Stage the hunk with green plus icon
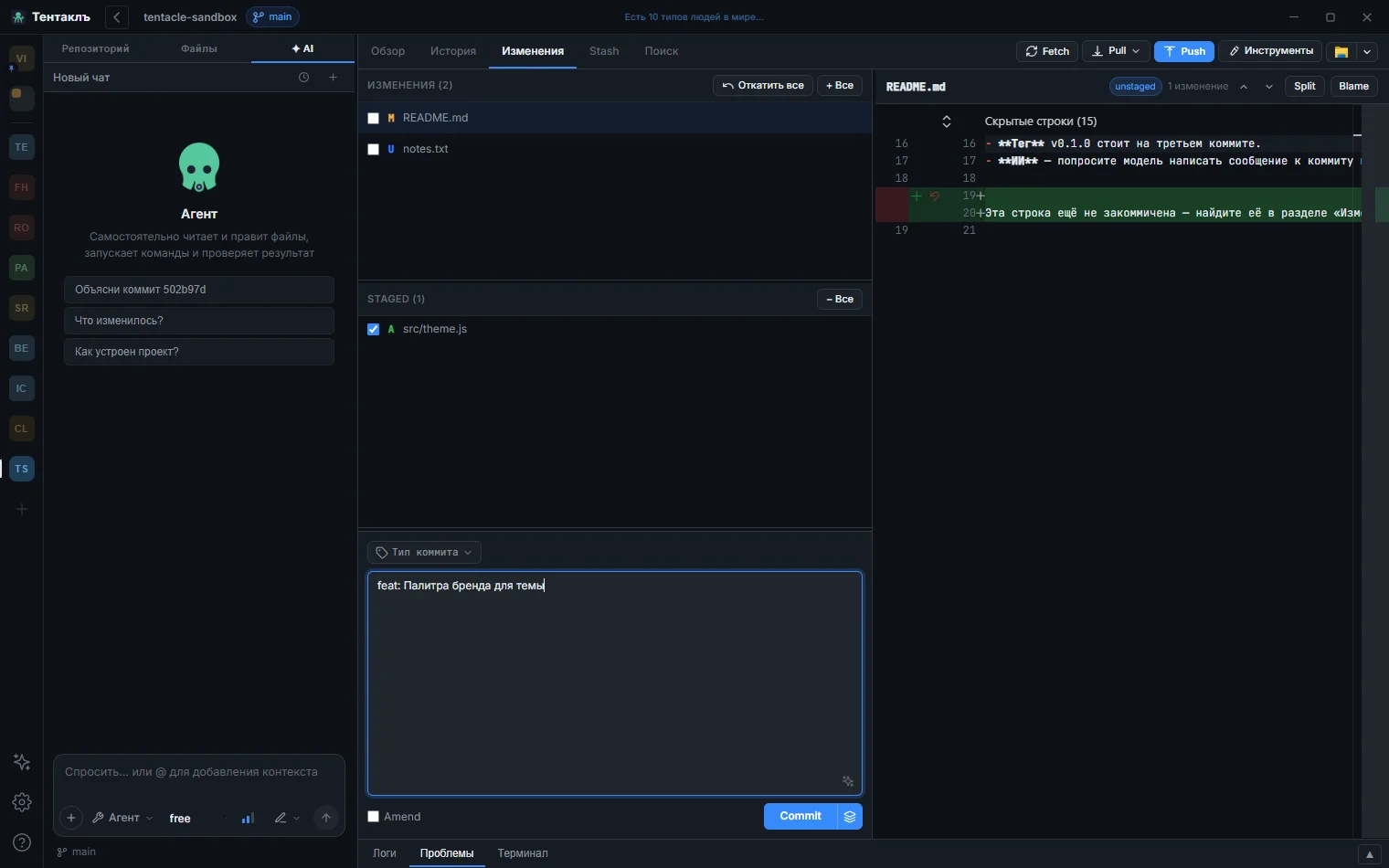This screenshot has height=868, width=1389. (x=917, y=196)
